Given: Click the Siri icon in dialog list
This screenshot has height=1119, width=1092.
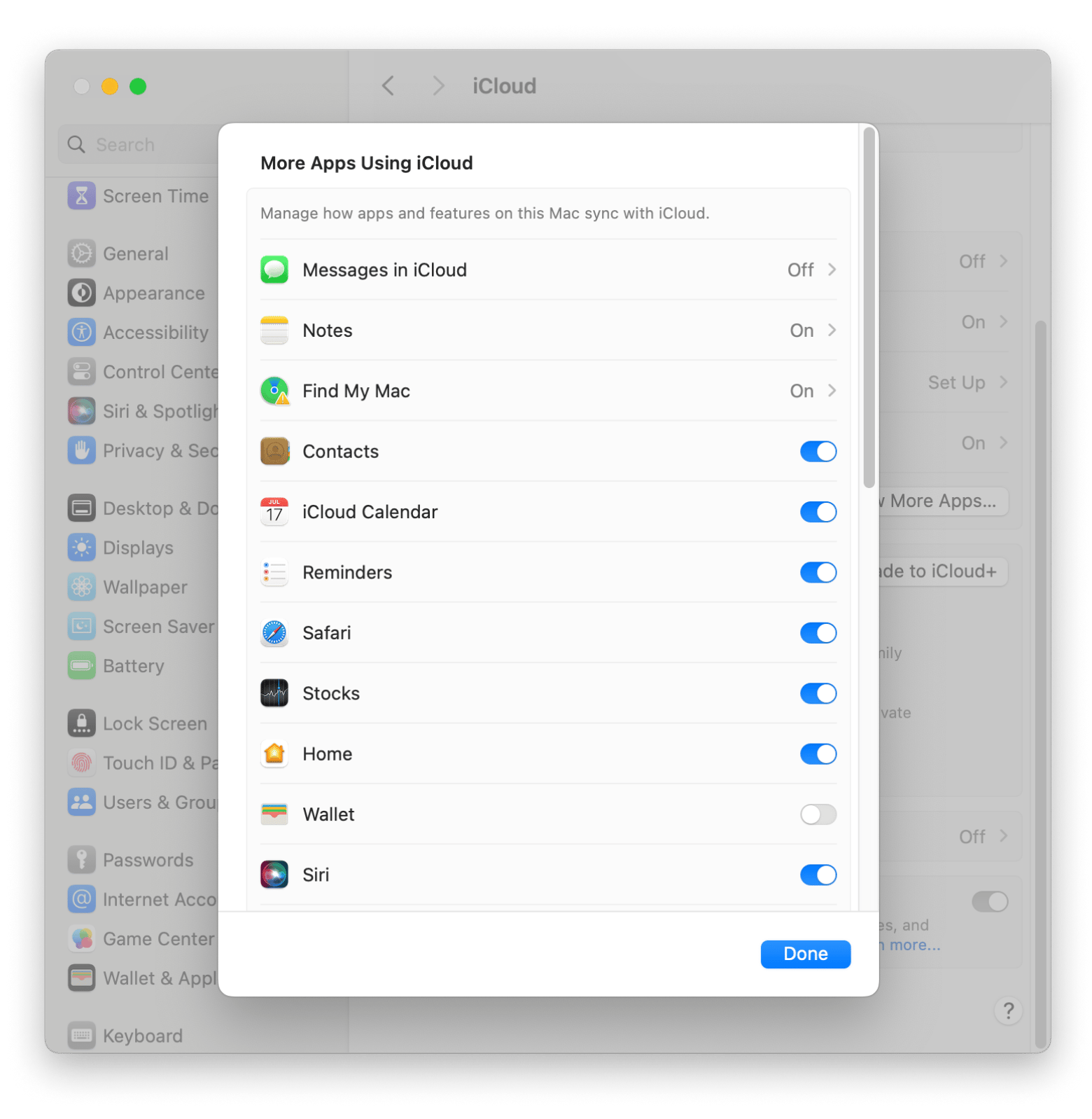Looking at the screenshot, I should [274, 875].
